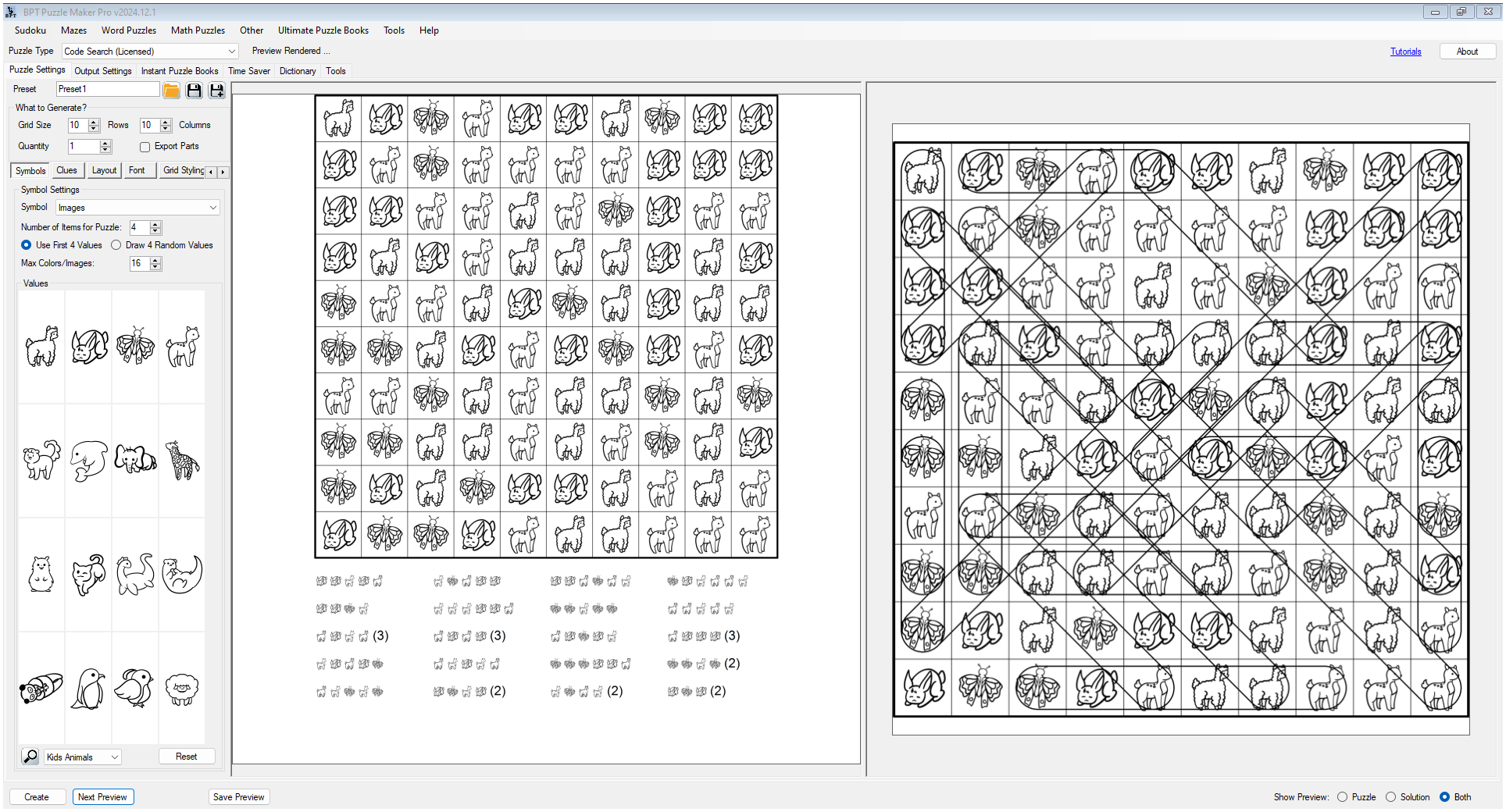Image resolution: width=1506 pixels, height=812 pixels.
Task: Expand the Symbol Images dropdown
Action: coord(137,208)
